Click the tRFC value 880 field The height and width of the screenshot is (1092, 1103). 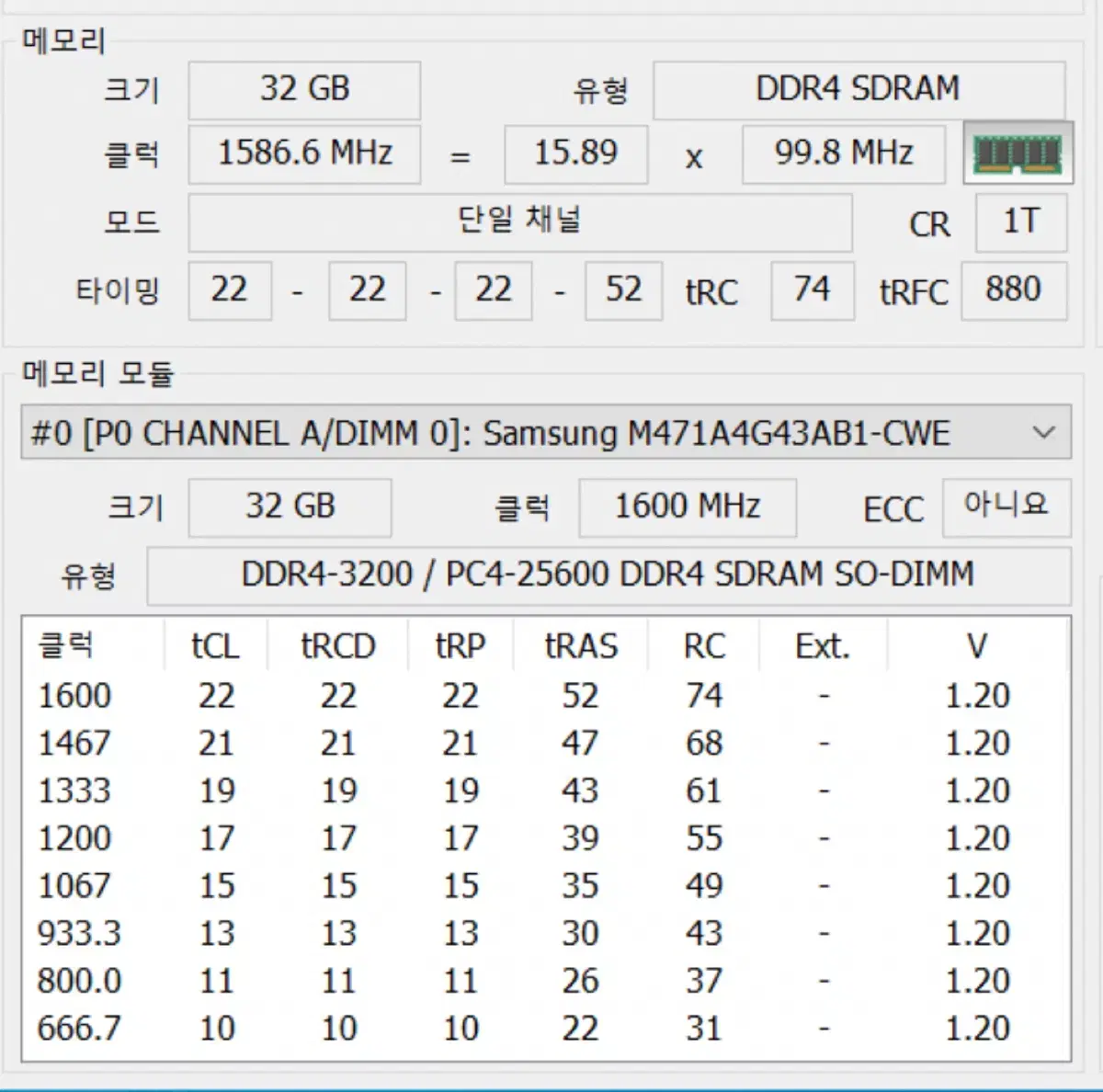pyautogui.click(x=1014, y=290)
